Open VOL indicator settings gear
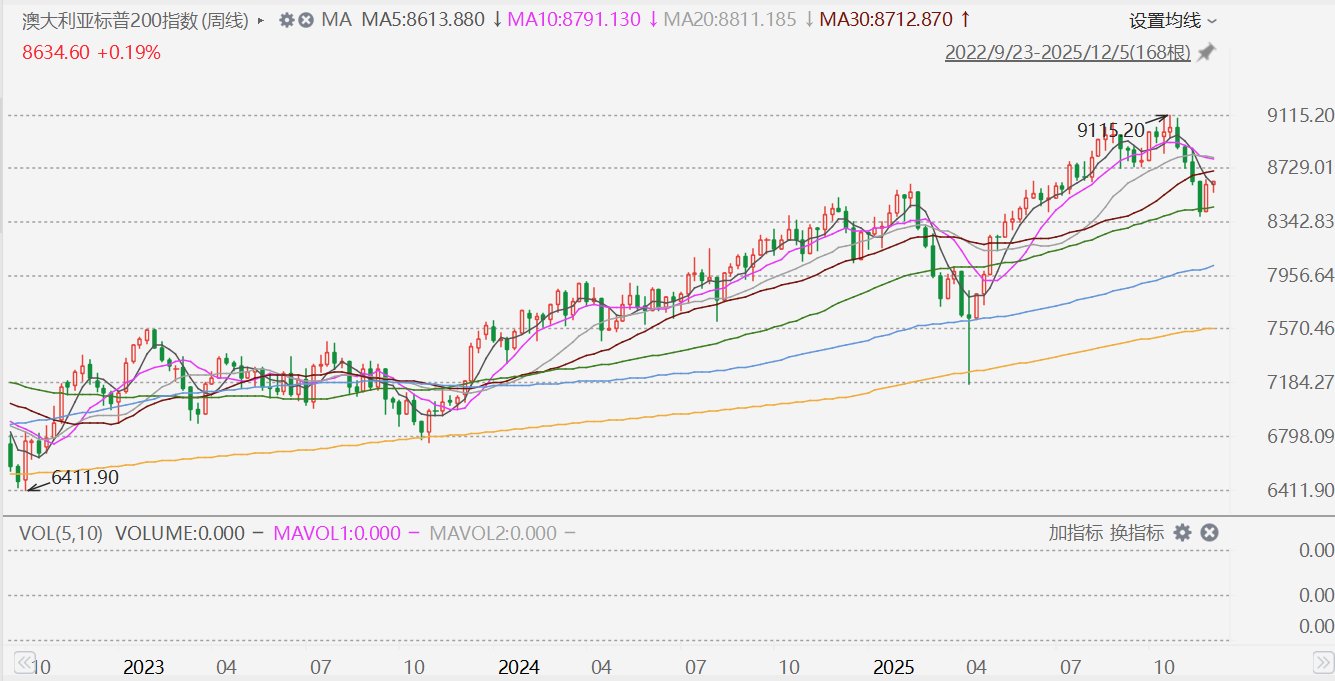Screen dimensions: 1335x681 tap(1183, 533)
